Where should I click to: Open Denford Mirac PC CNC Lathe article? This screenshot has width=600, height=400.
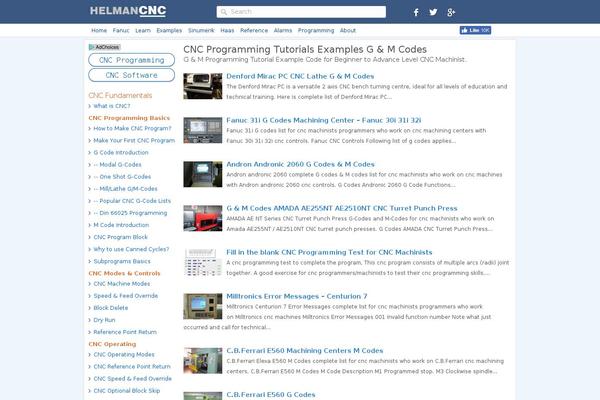[300, 76]
